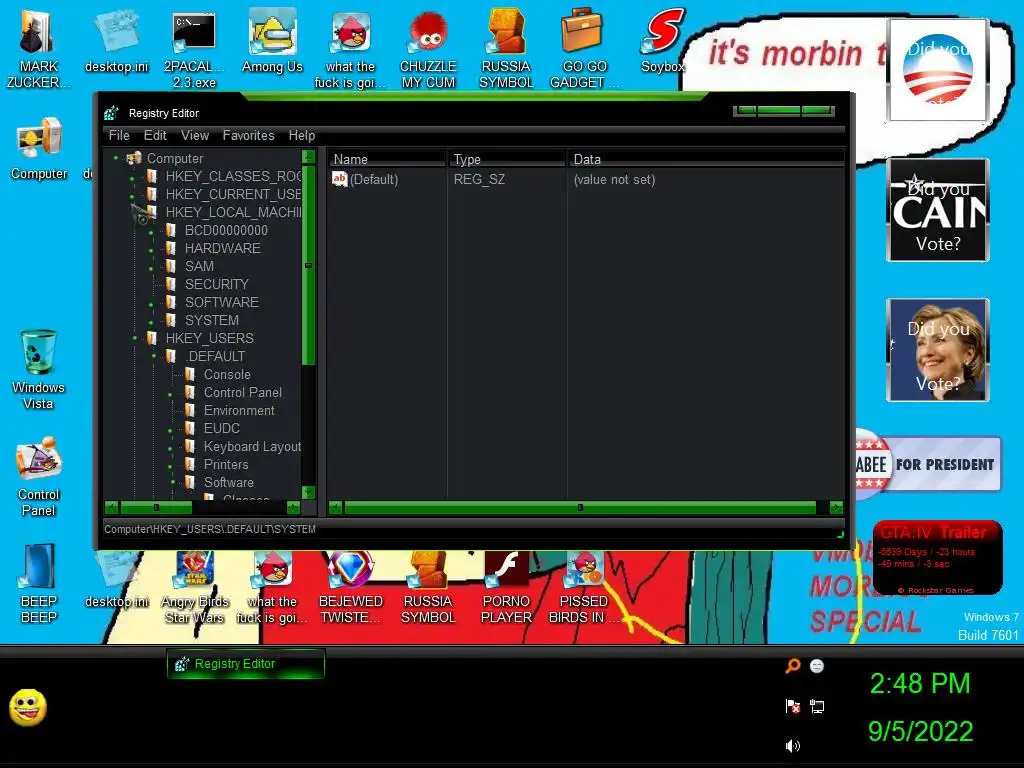Click the tree pane vertical scrollbar thumb
This screenshot has width=1024, height=768.
tap(308, 265)
